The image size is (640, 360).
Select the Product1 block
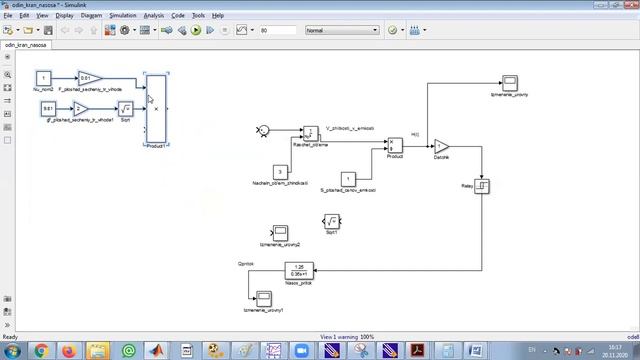coord(156,109)
